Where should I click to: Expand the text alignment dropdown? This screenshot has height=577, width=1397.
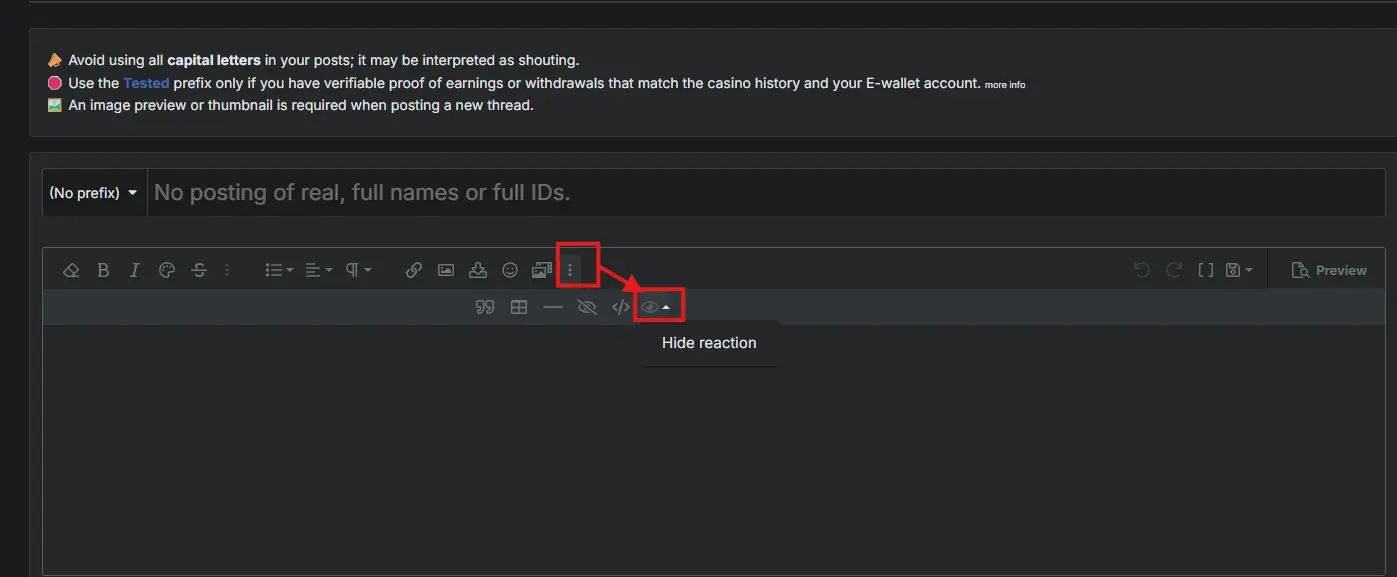[x=319, y=270]
